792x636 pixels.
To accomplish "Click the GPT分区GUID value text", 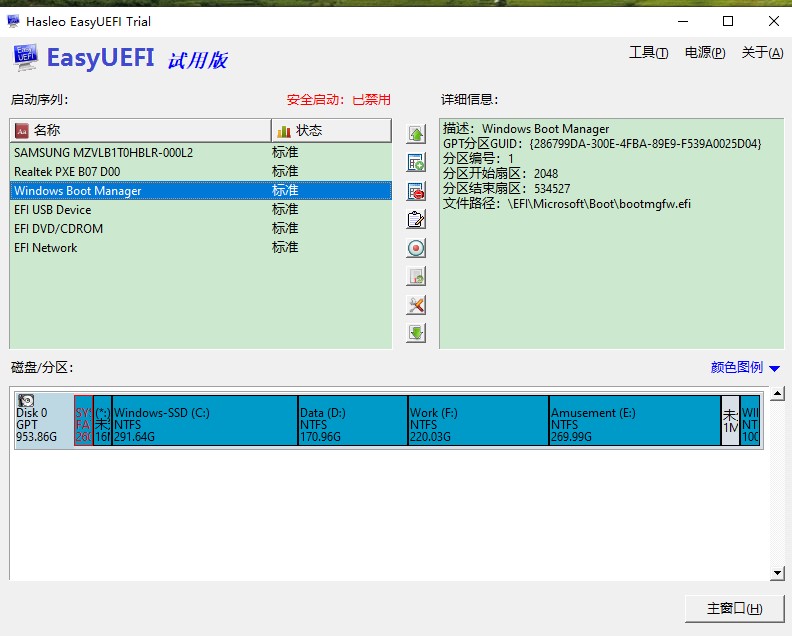I will pos(645,144).
